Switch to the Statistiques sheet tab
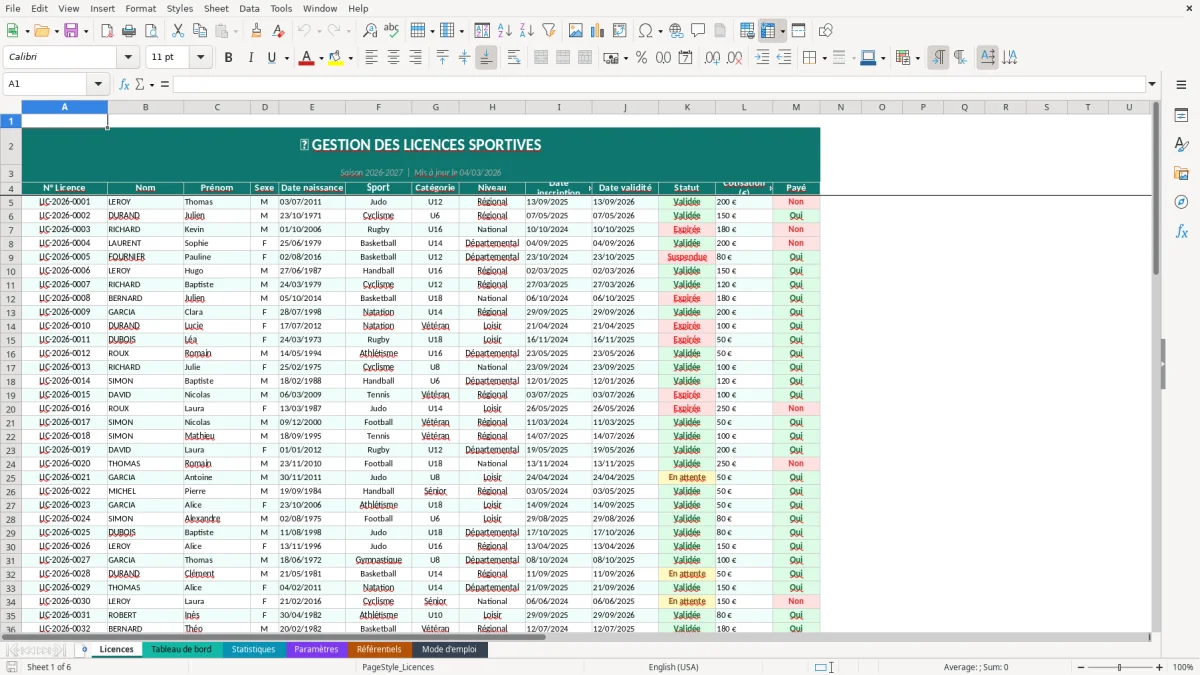This screenshot has width=1200, height=675. point(253,649)
